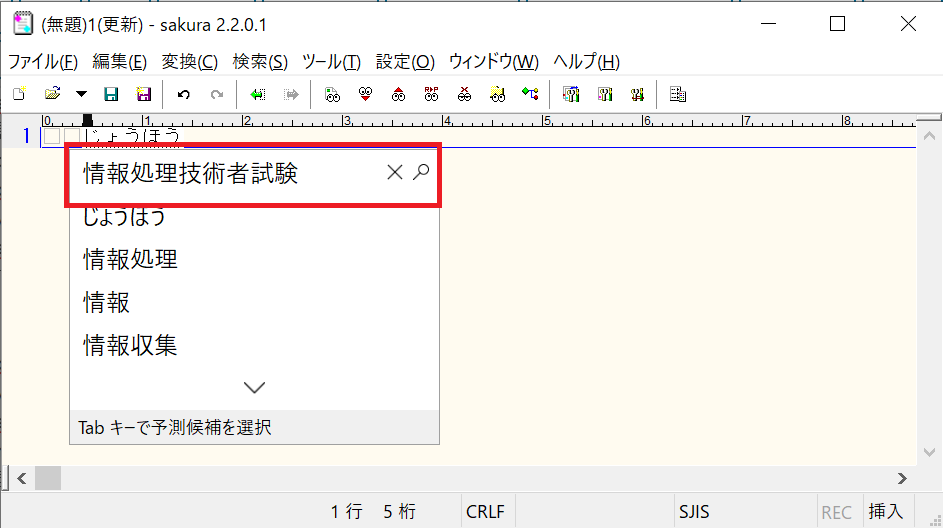Click the Find Previous up-arrow icon
943x528 pixels.
[398, 94]
